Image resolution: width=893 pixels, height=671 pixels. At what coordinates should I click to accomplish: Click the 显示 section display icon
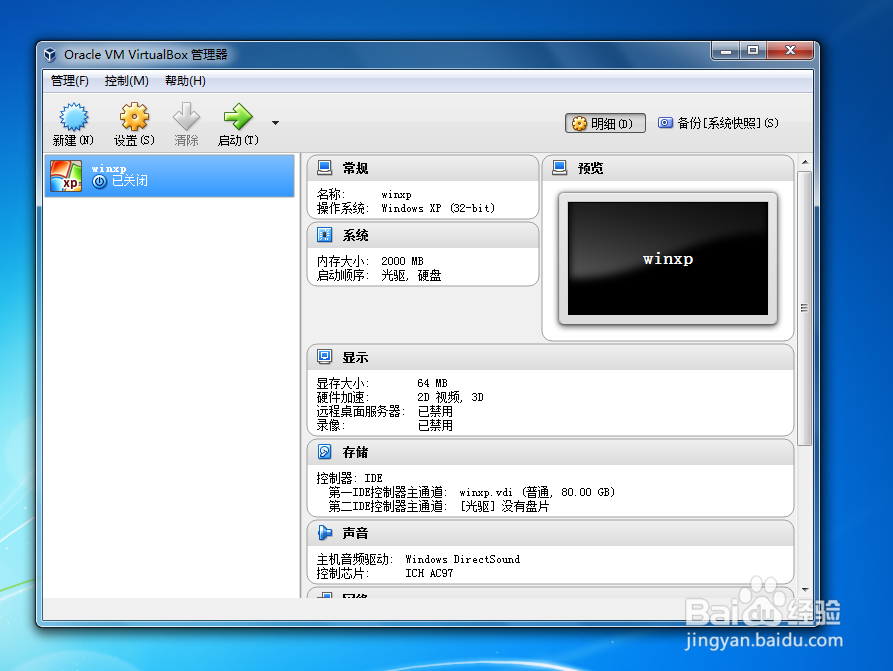click(x=325, y=357)
